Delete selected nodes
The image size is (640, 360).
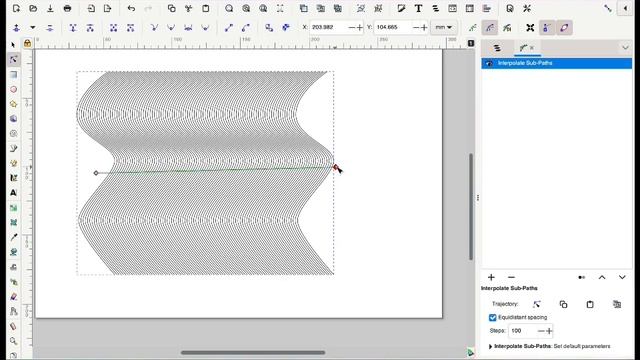point(50,27)
